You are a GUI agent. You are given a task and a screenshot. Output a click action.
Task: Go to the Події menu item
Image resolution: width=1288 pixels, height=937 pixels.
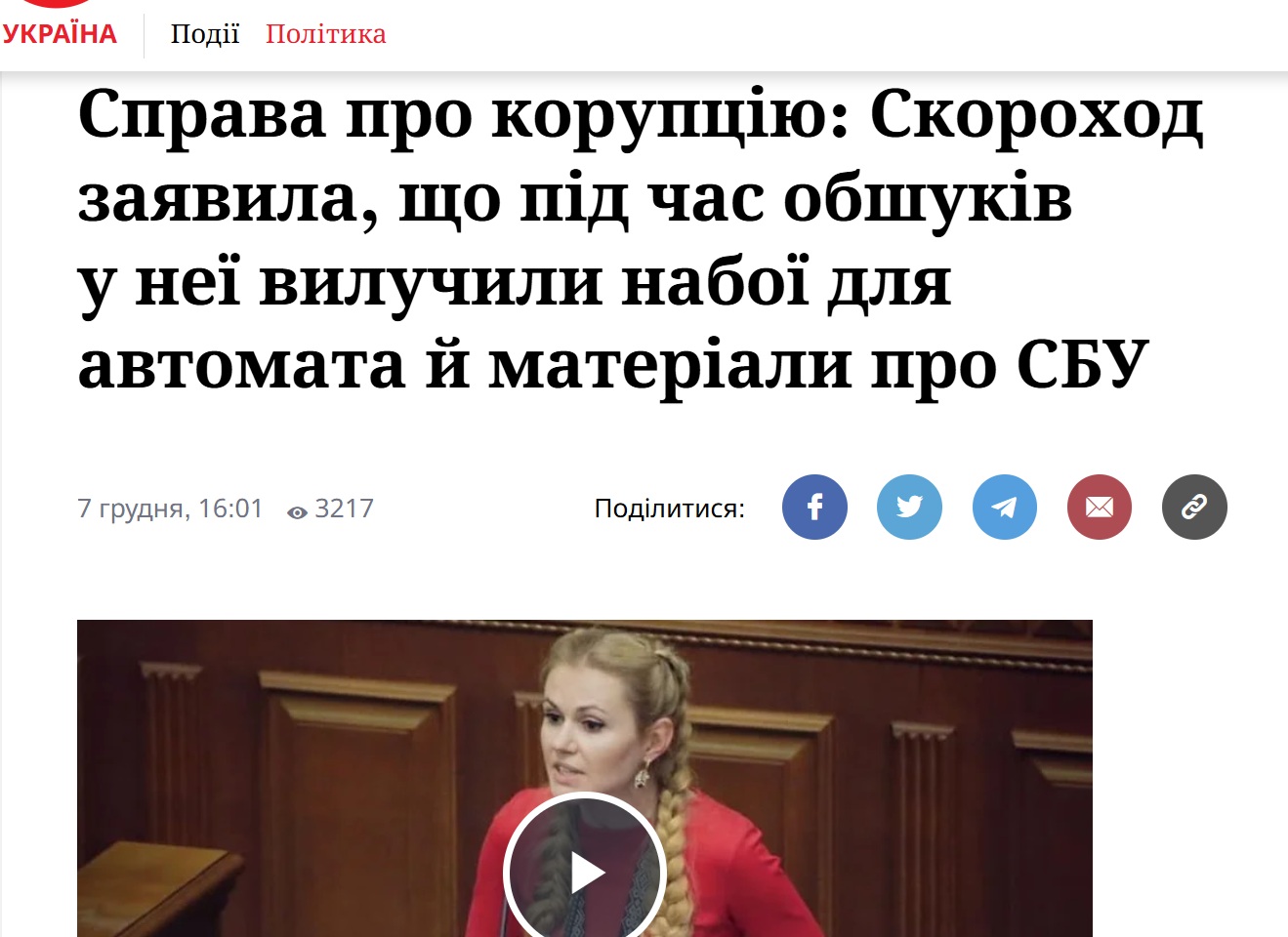[205, 34]
